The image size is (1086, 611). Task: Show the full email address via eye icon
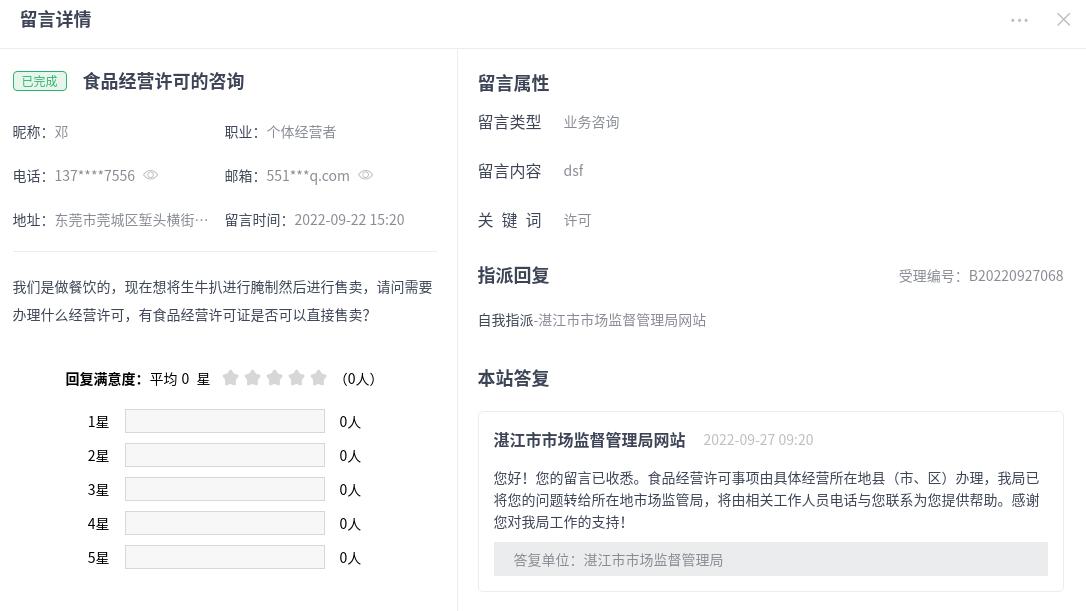coord(366,175)
